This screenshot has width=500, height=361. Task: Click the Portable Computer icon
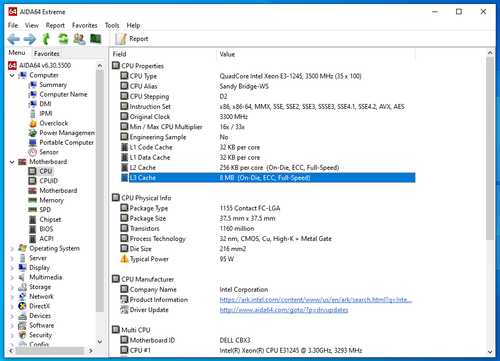pos(32,143)
